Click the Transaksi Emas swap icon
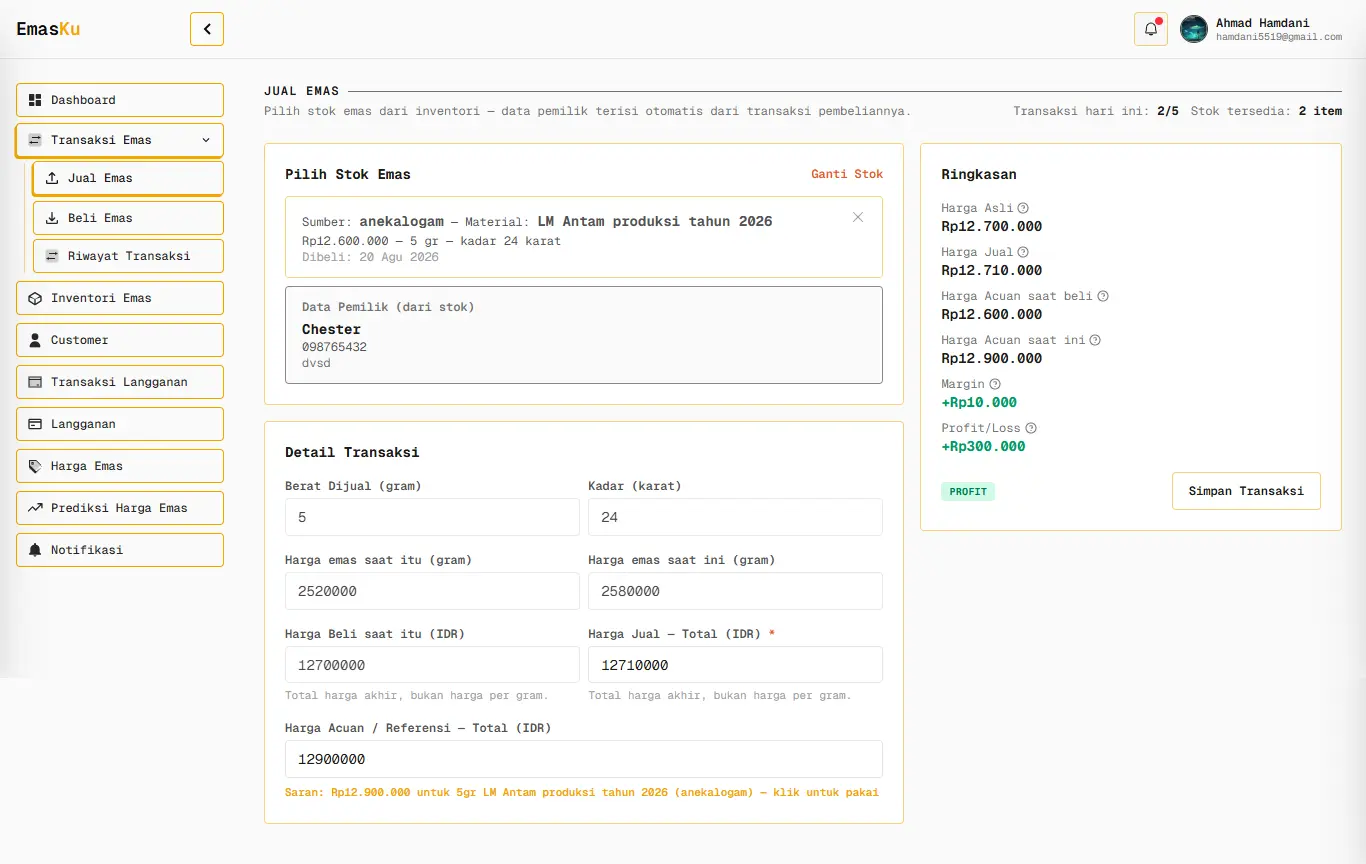 (35, 140)
